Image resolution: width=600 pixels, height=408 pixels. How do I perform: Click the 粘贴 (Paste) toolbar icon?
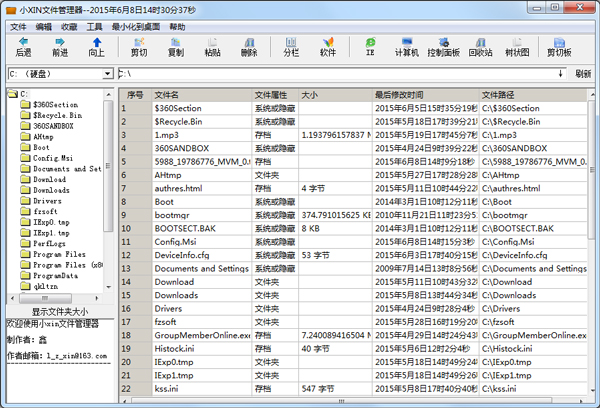(213, 46)
